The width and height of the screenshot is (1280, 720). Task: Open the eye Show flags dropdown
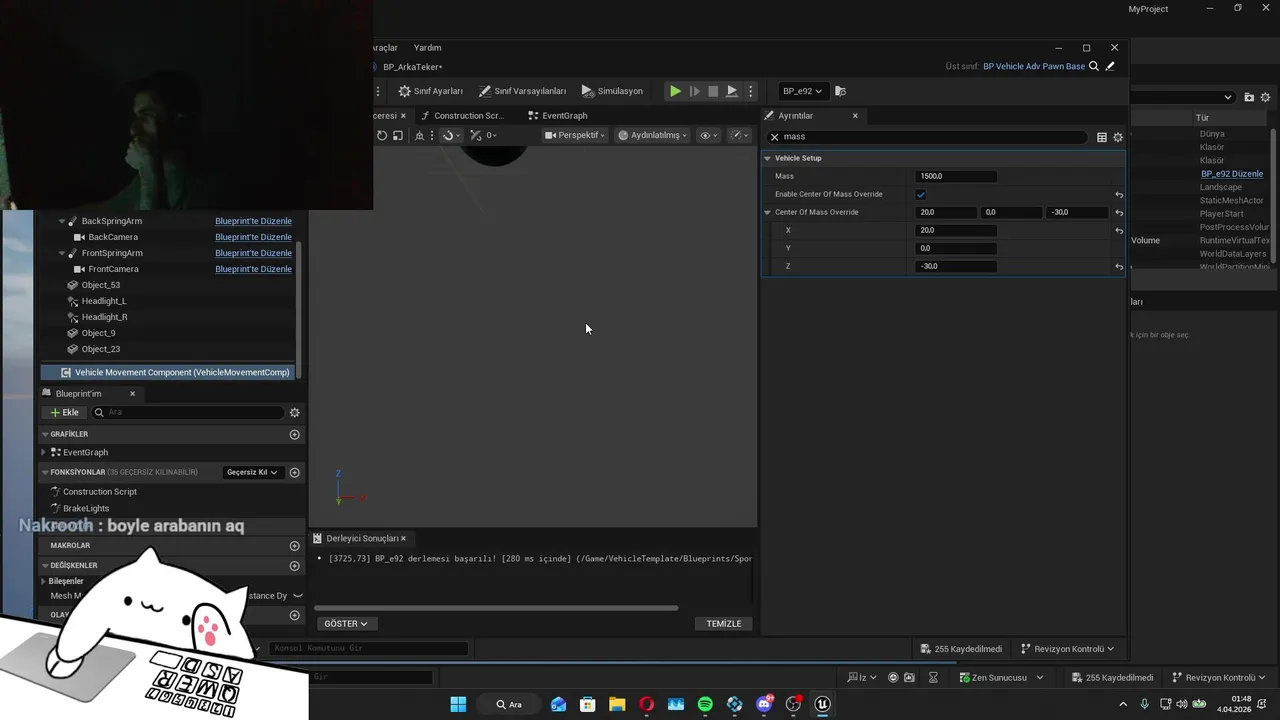pyautogui.click(x=708, y=135)
